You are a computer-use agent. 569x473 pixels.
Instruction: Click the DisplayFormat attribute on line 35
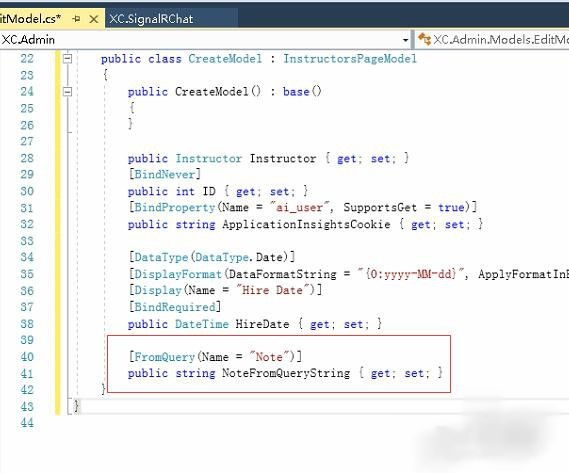178,274
